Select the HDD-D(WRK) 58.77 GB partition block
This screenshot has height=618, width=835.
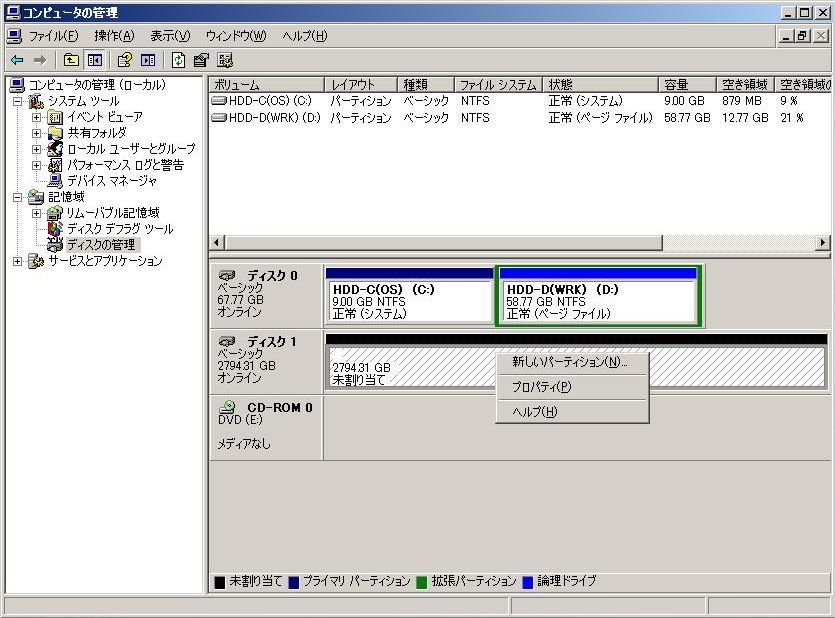(598, 296)
